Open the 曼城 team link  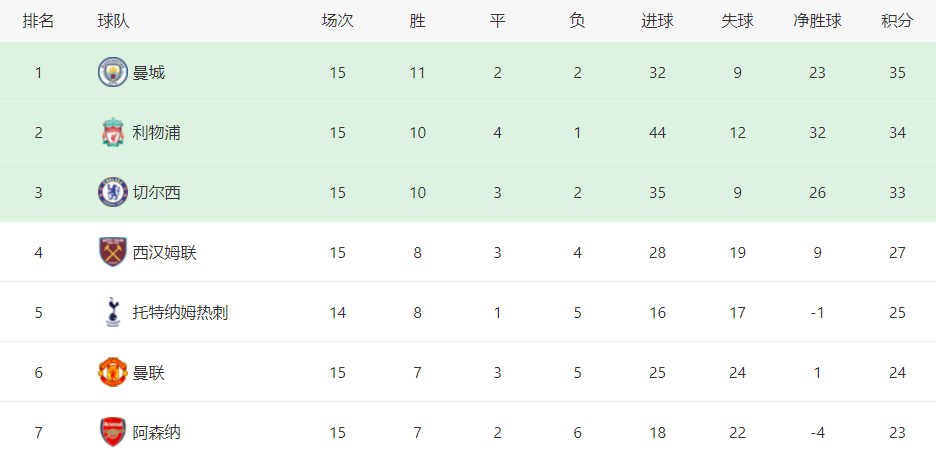(149, 73)
